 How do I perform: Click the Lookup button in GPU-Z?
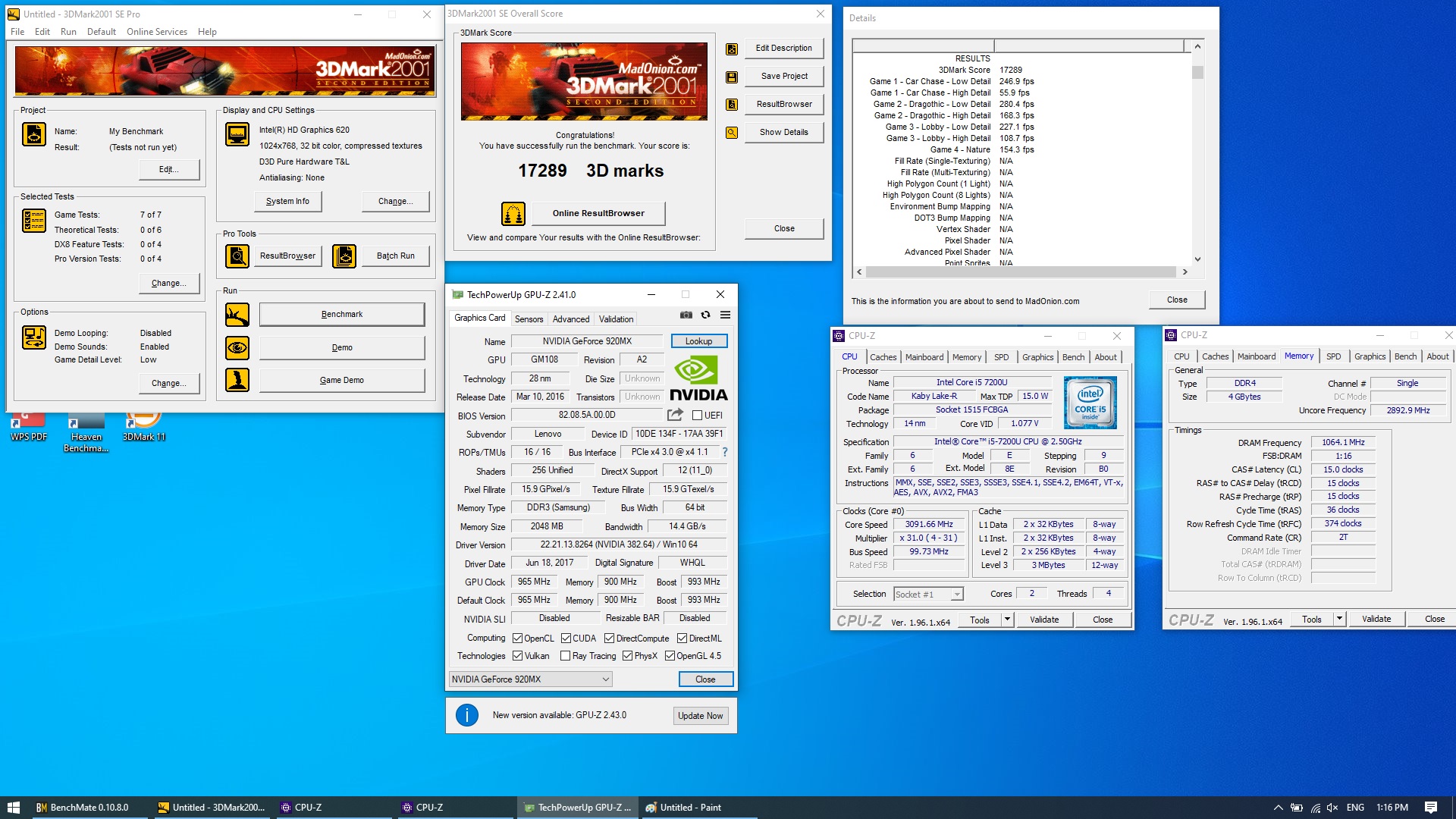point(698,341)
